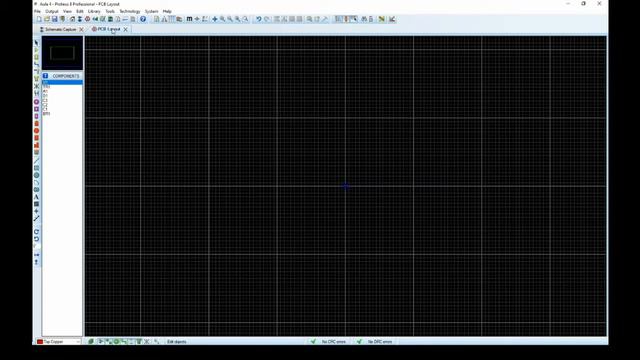The image size is (640, 360).
Task: Select the Selection Mode arrow tool
Action: [x=36, y=43]
